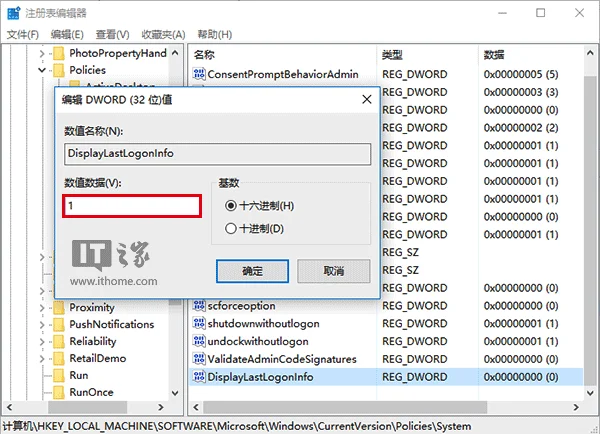Click the ConsentPromptBehaviorAdmin DWORD value icon
The height and width of the screenshot is (434, 600).
pos(199,73)
